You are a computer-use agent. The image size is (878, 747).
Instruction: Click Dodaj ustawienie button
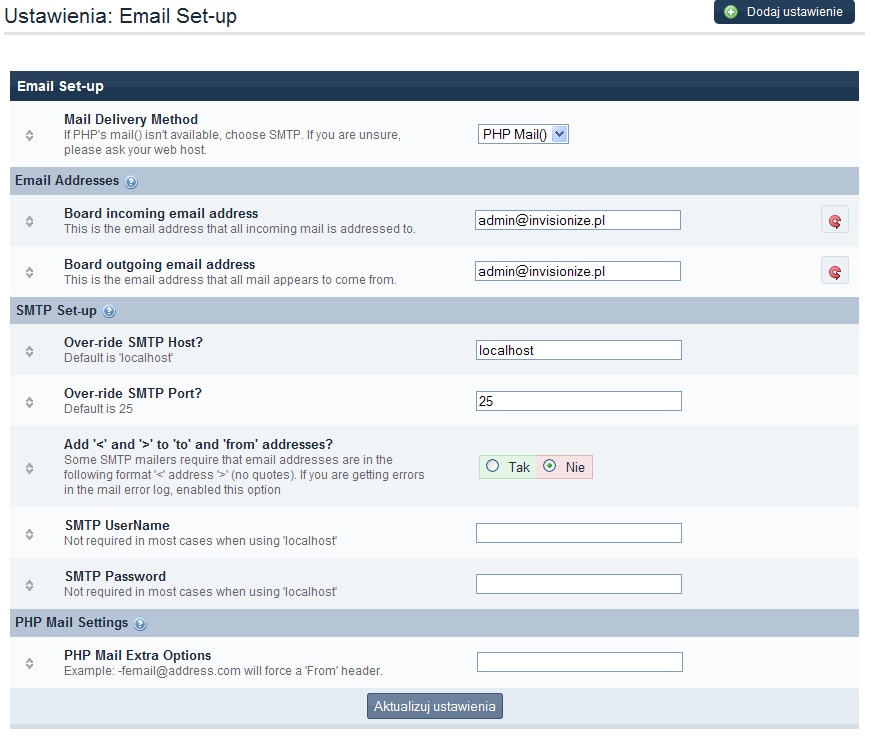[784, 12]
